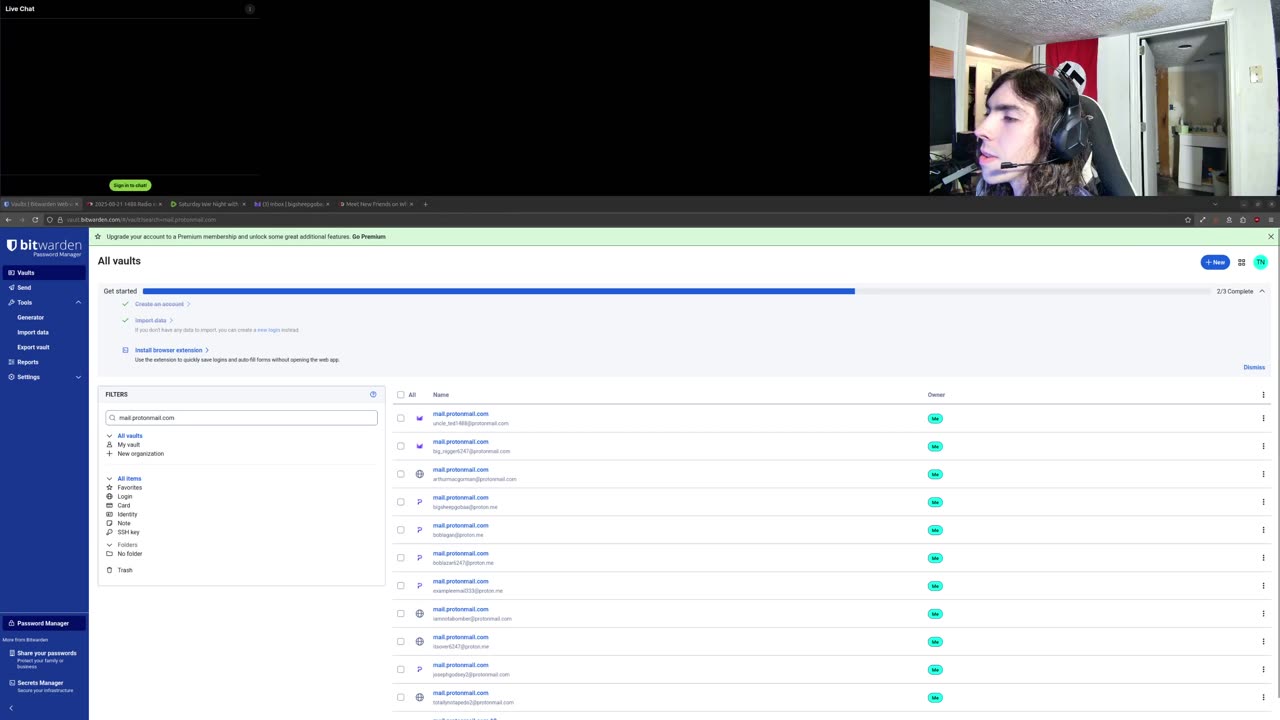Collapse the Folders filter chevron
Viewport: 1280px width, 720px height.
[x=110, y=545]
